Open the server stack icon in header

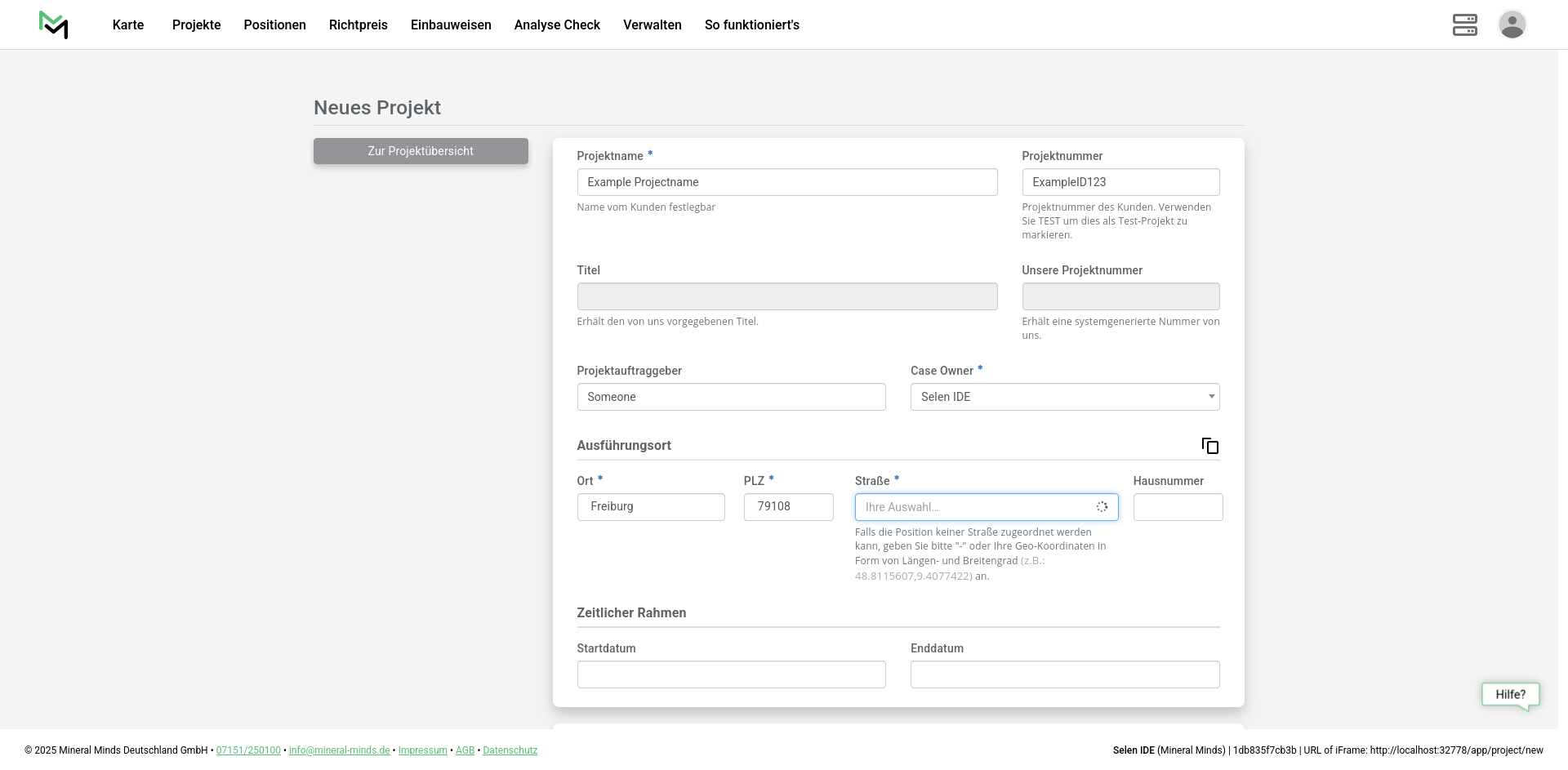1464,24
